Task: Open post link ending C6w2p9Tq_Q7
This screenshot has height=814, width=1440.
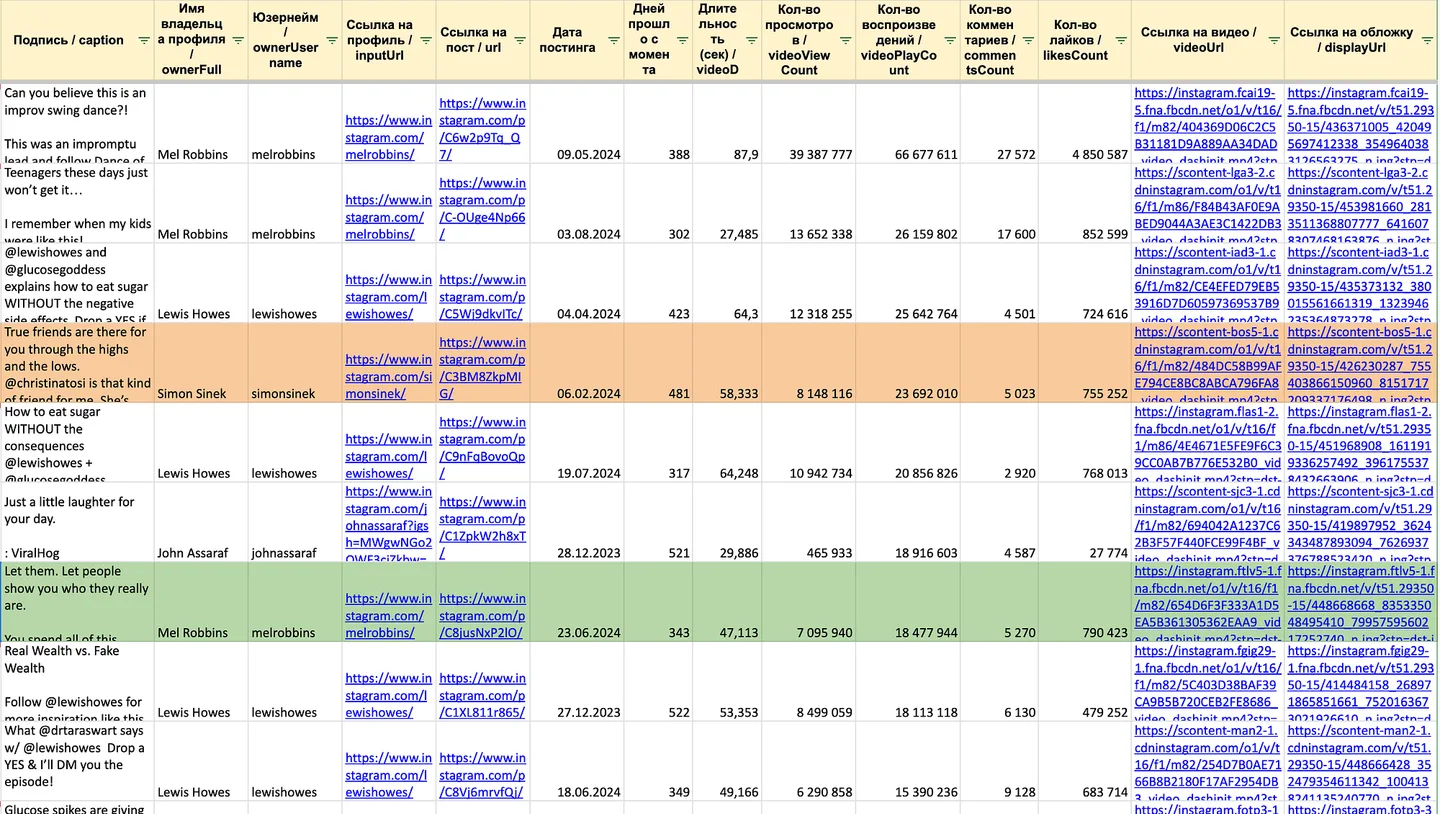Action: click(x=482, y=129)
